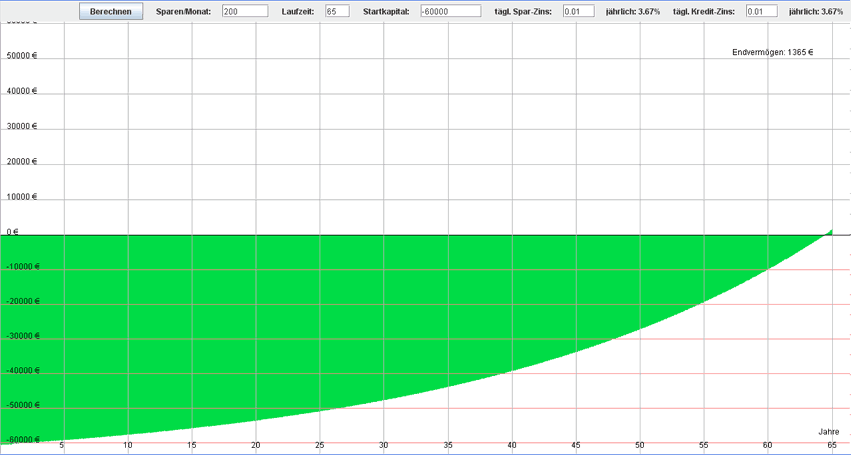Click the -60000 € y-axis label

(21, 440)
